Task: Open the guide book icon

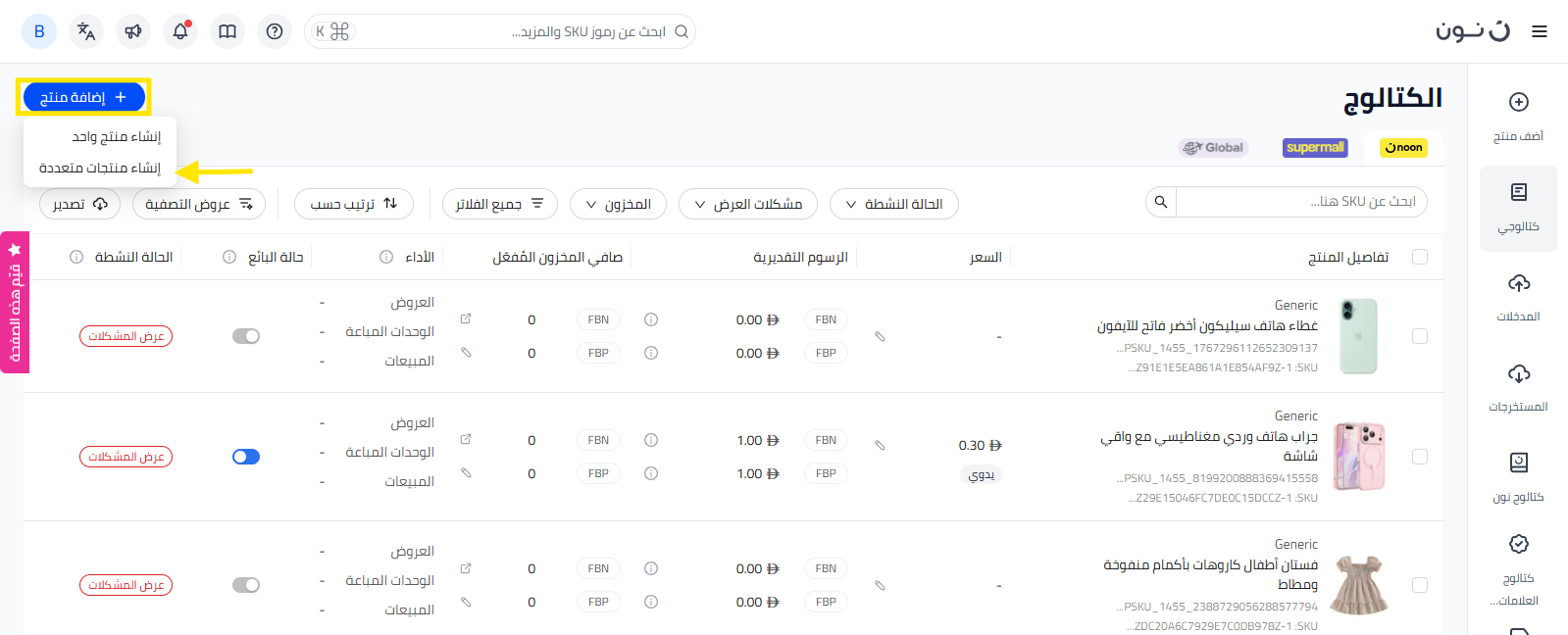Action: 228,31
